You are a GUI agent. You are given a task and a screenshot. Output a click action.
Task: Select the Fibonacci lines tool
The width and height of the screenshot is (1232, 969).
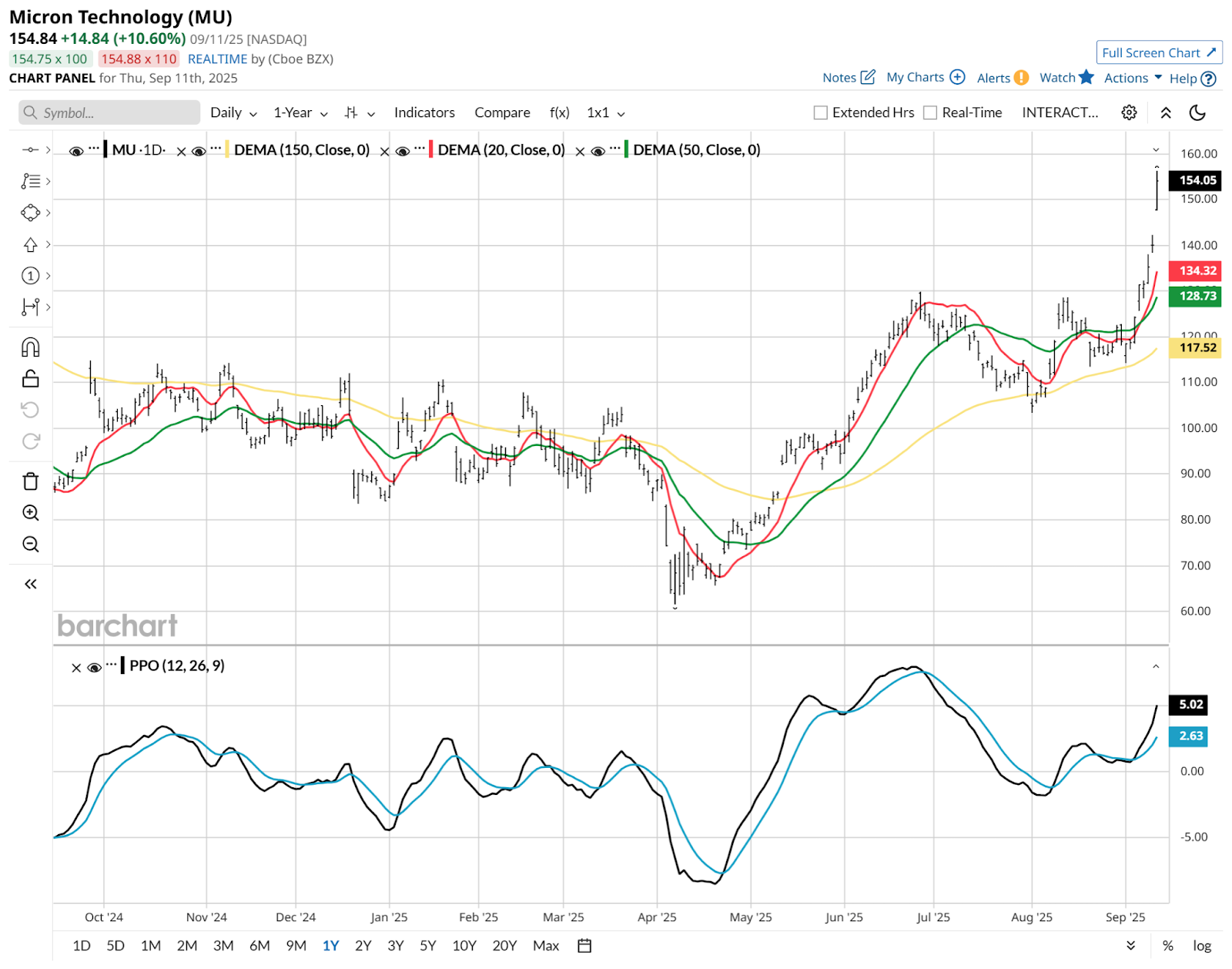point(30,181)
